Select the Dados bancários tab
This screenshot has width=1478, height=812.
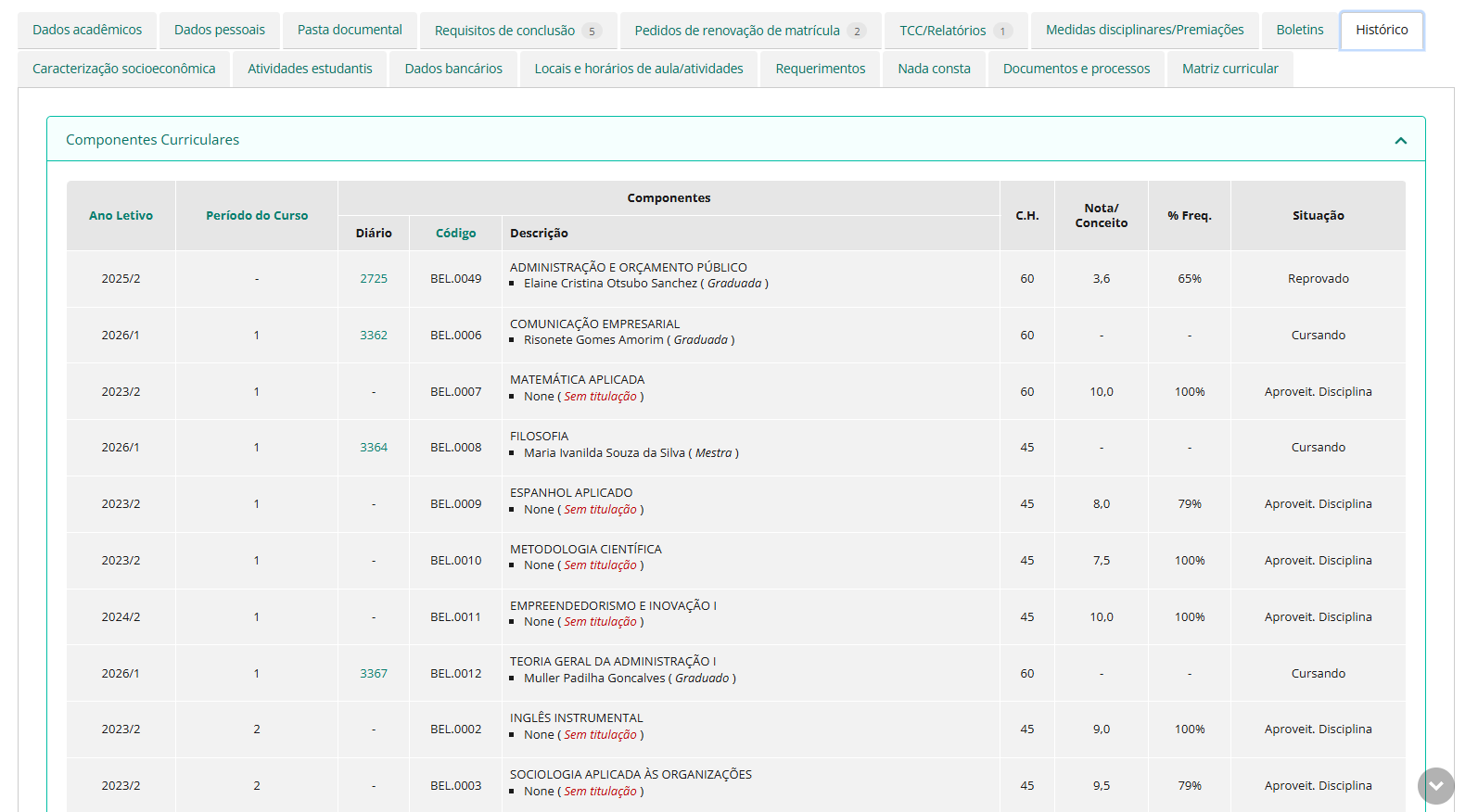click(453, 70)
